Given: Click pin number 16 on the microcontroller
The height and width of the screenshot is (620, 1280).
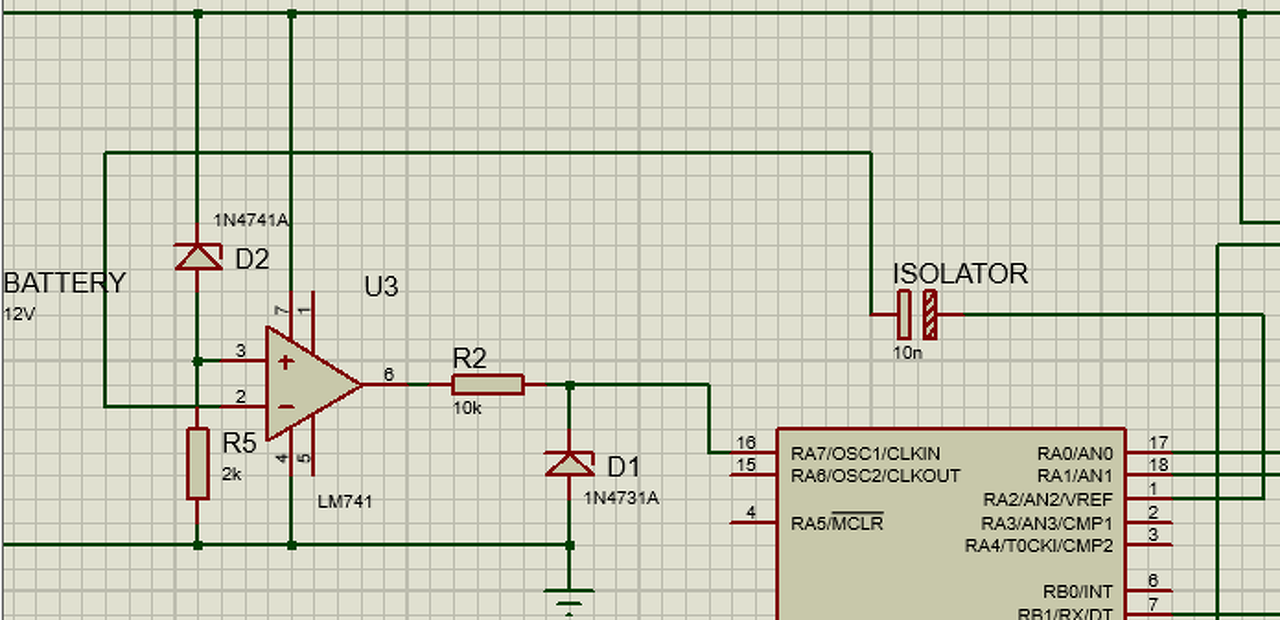Looking at the screenshot, I should [745, 443].
